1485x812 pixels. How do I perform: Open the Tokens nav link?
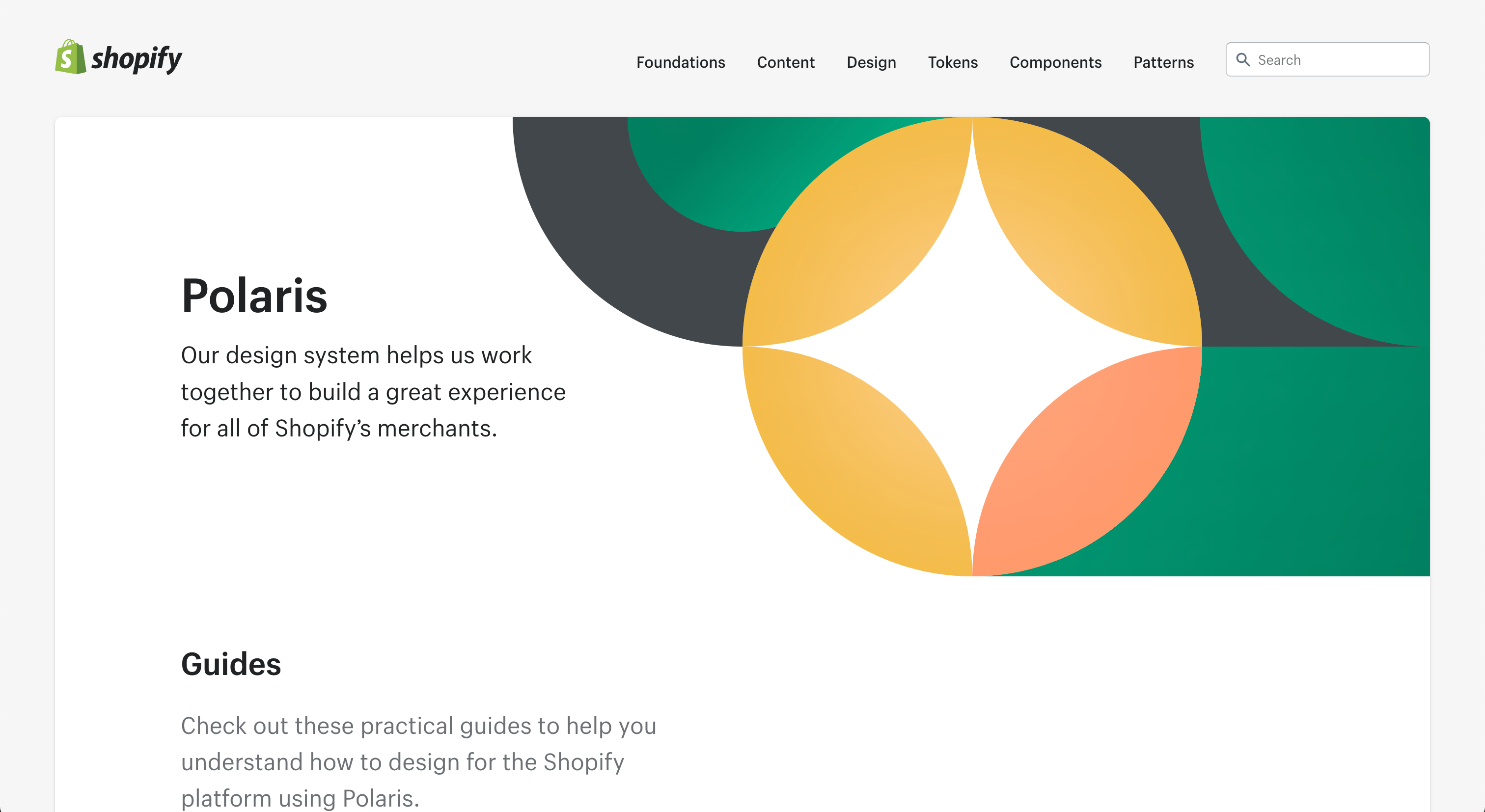coord(952,62)
